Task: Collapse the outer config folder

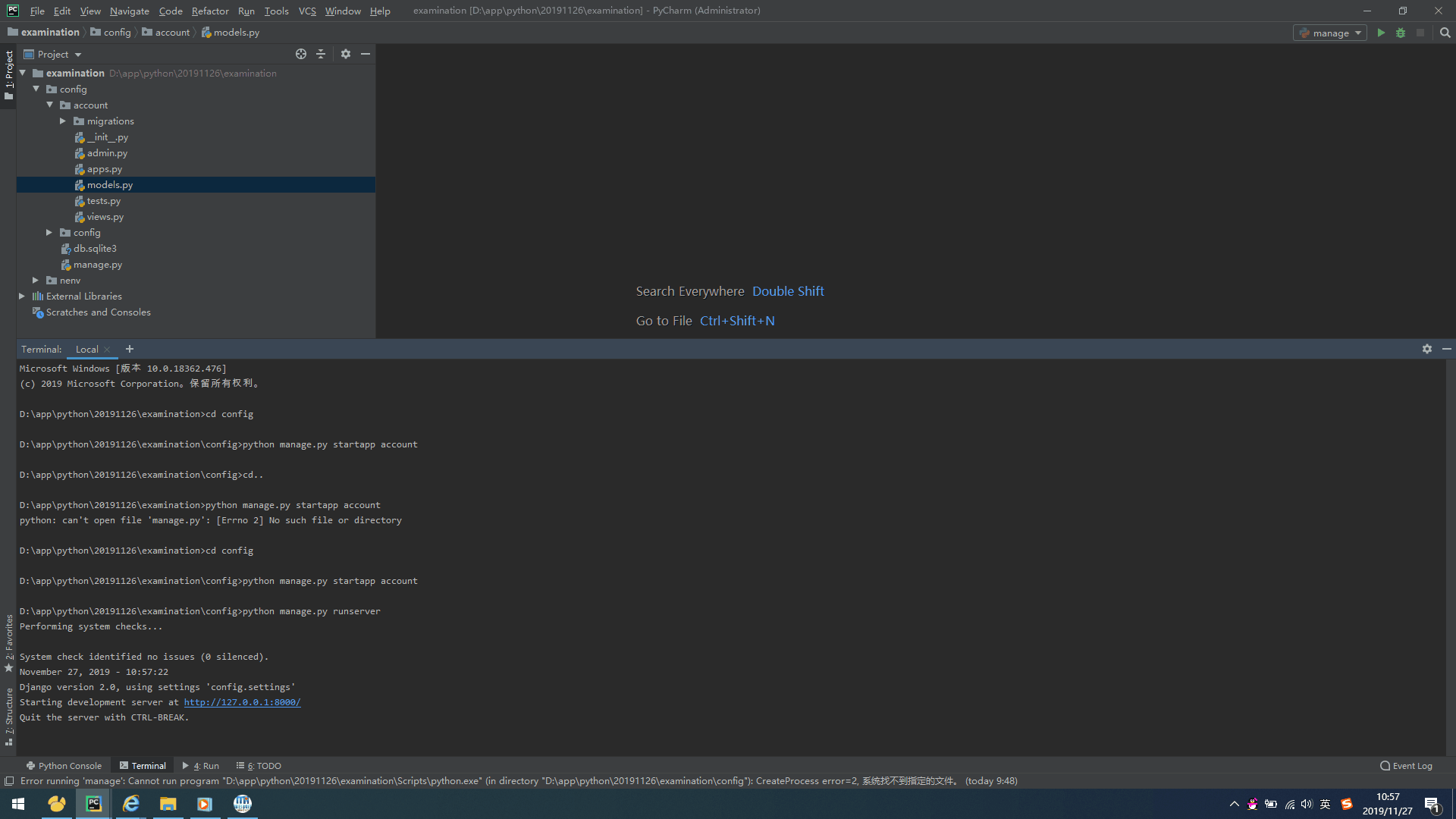Action: click(x=36, y=89)
